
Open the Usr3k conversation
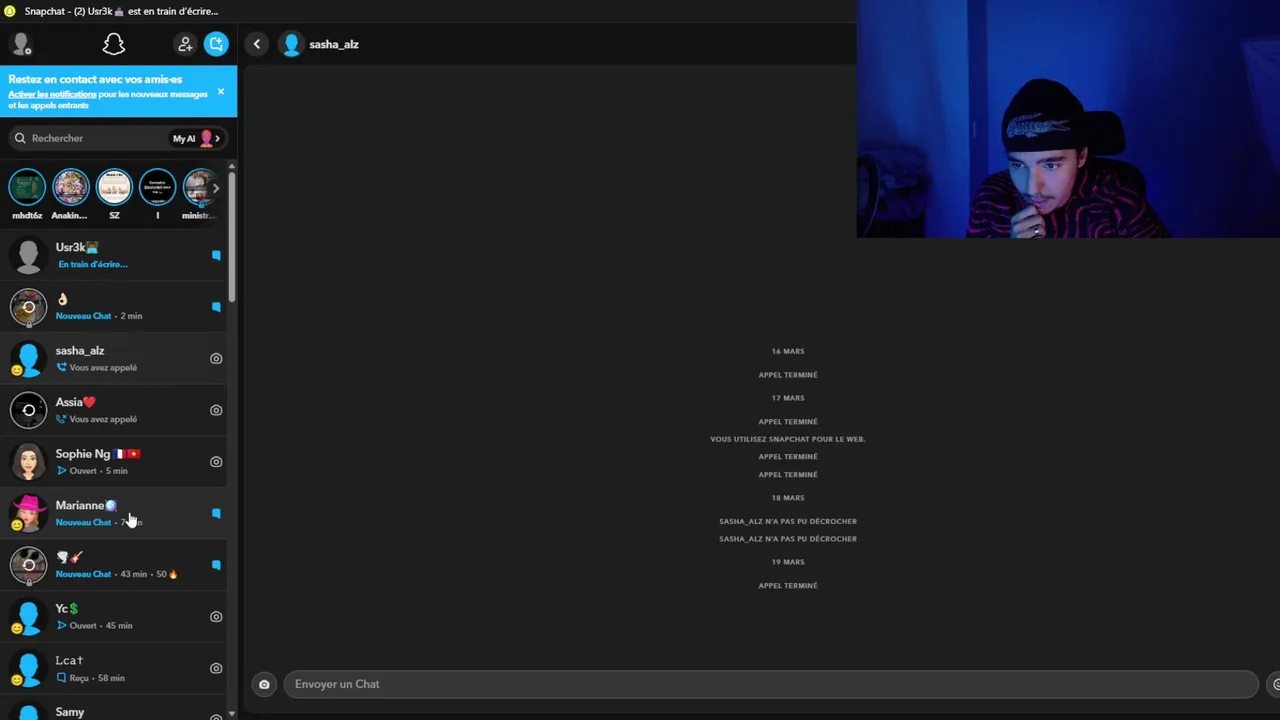pos(113,255)
